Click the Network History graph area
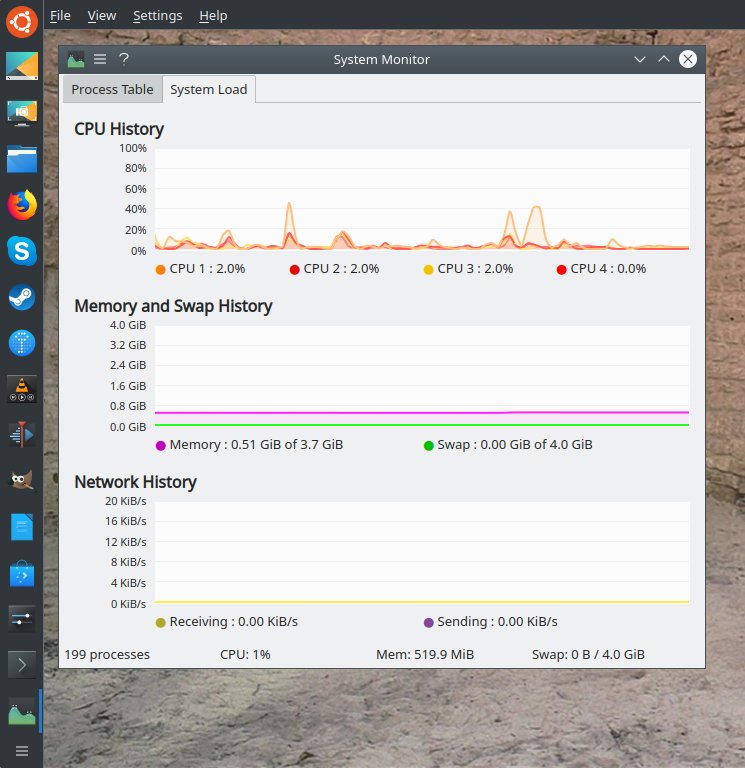The width and height of the screenshot is (745, 768). [x=422, y=552]
